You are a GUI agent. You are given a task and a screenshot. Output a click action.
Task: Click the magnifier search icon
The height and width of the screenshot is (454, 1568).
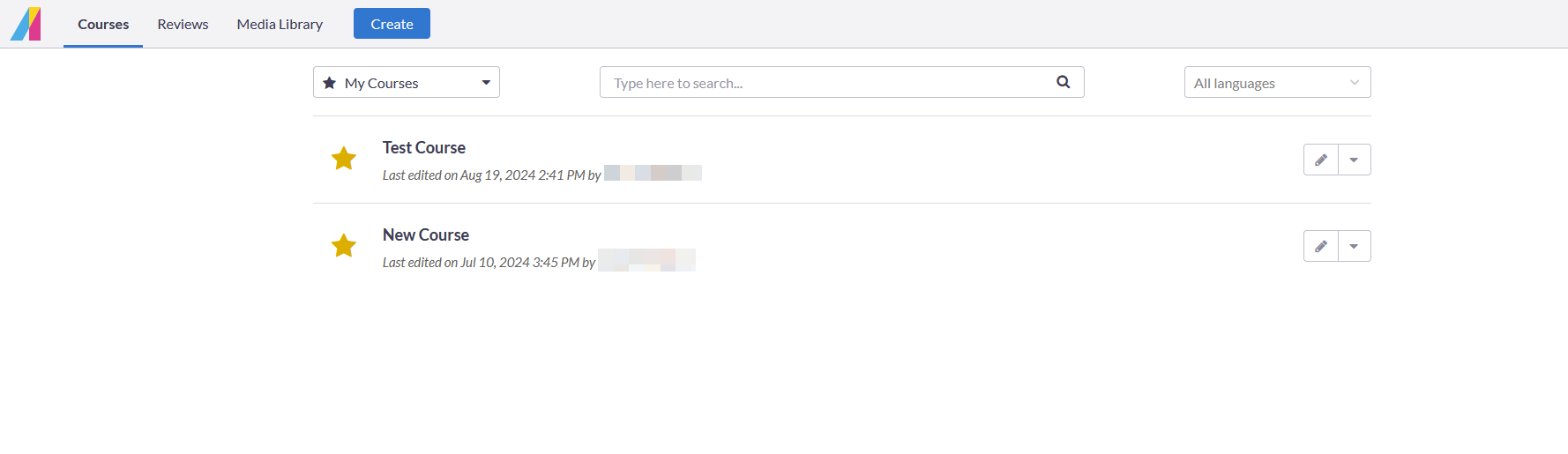pyautogui.click(x=1063, y=82)
